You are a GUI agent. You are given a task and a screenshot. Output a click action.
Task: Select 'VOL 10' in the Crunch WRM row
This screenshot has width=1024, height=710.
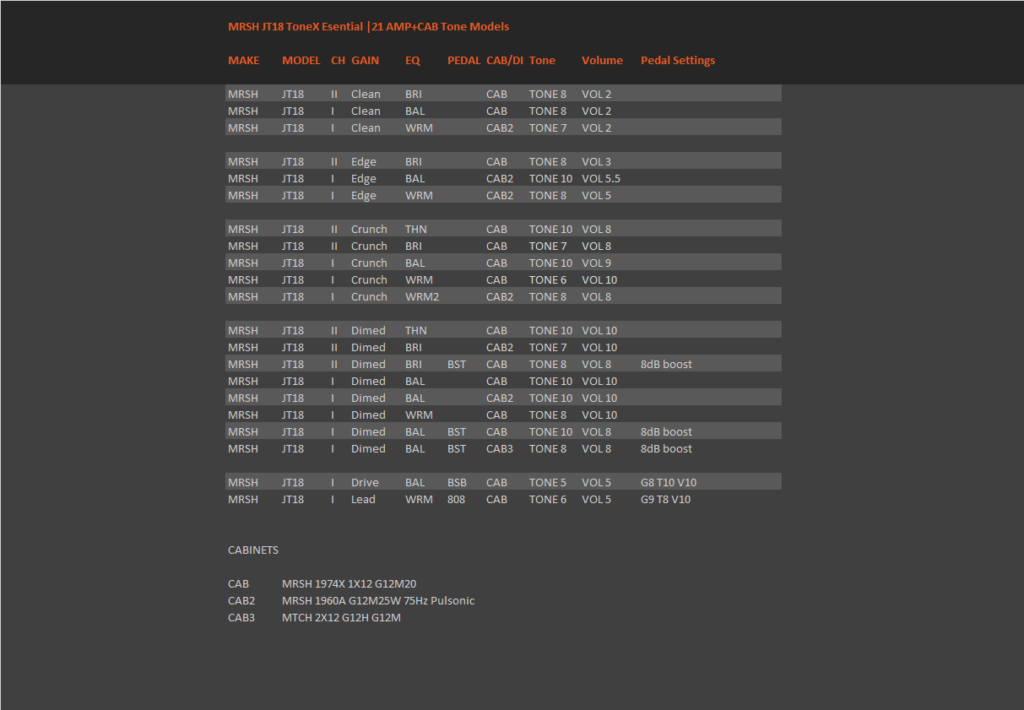pos(600,280)
